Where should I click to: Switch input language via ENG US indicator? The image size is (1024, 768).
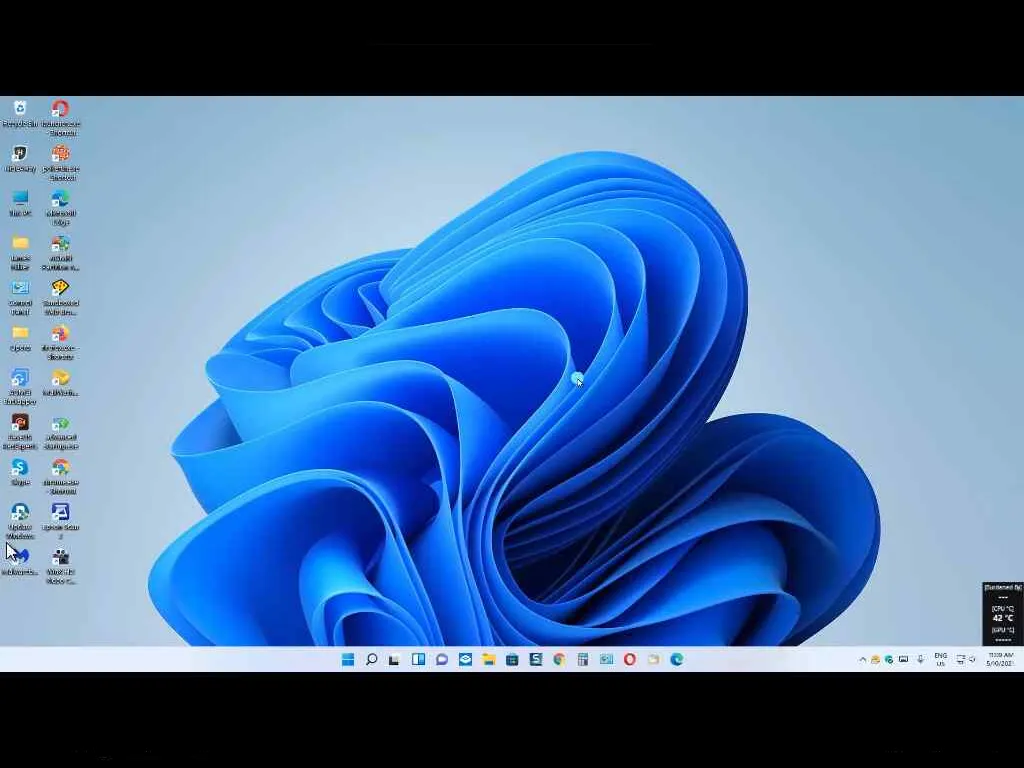tap(940, 660)
